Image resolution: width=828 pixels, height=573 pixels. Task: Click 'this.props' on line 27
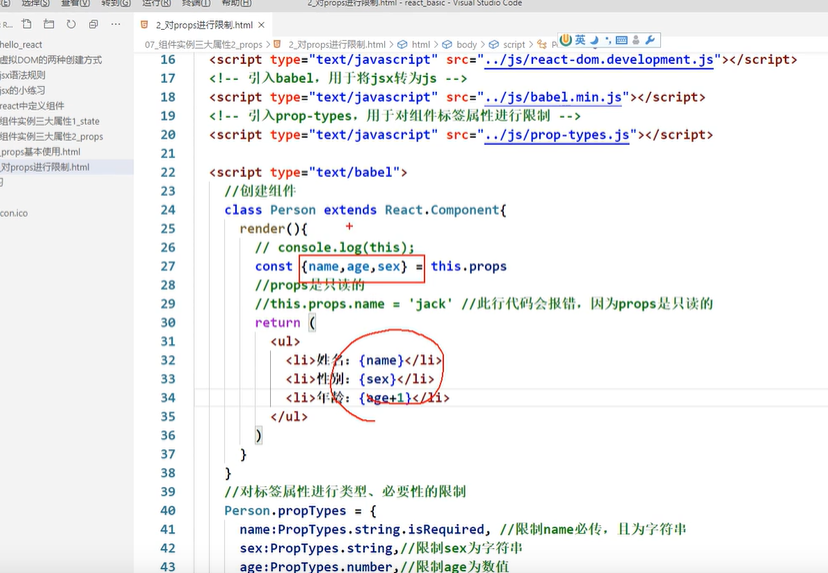[468, 266]
